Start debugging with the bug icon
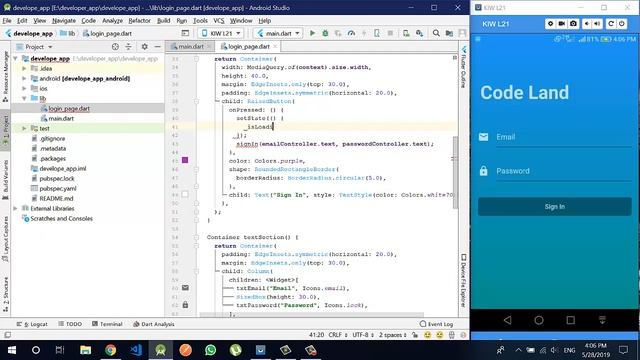640x360 pixels. 325,33
